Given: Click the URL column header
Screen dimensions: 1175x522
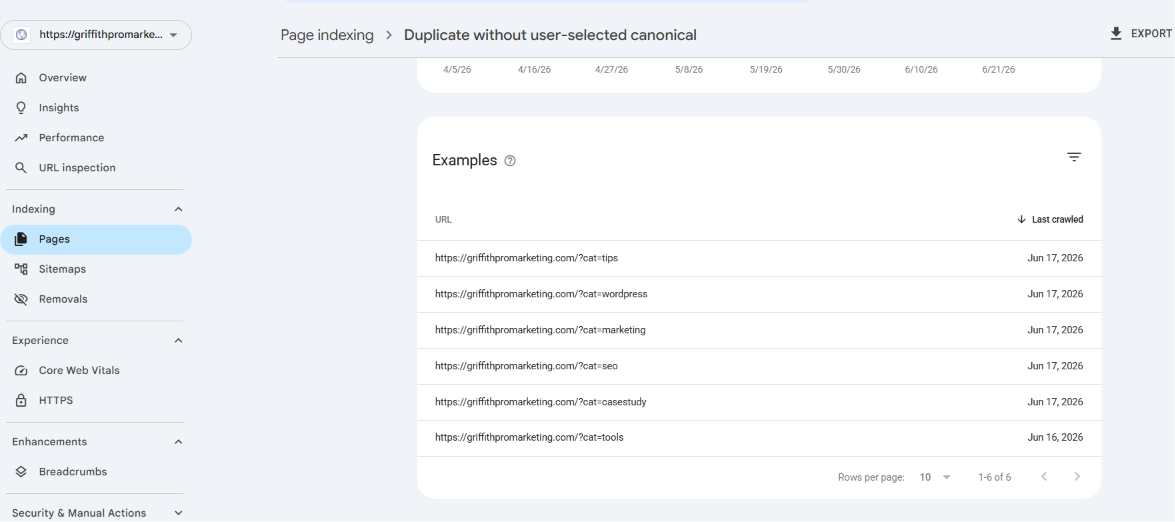Looking at the screenshot, I should [x=443, y=219].
